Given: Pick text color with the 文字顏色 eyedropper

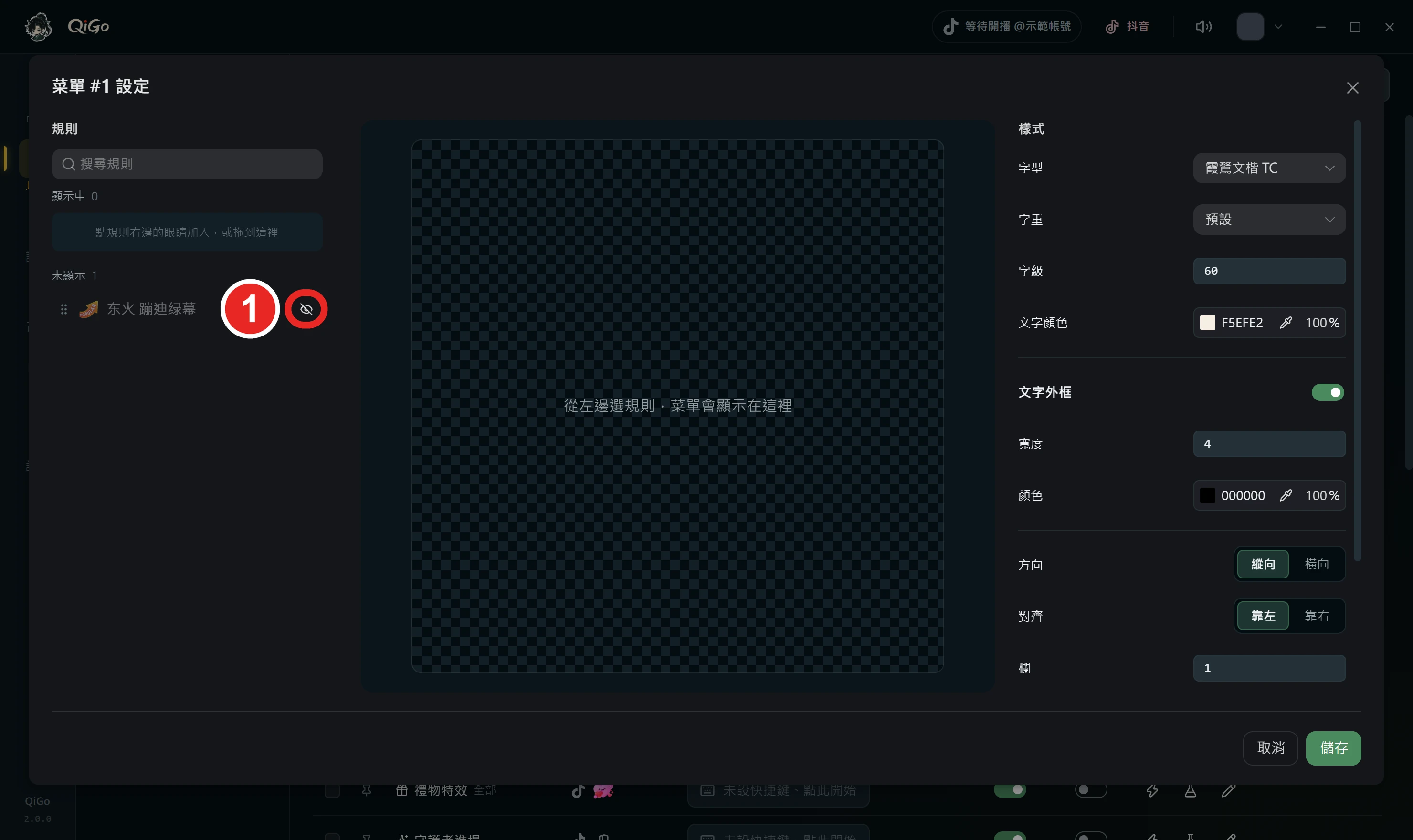Looking at the screenshot, I should point(1286,323).
